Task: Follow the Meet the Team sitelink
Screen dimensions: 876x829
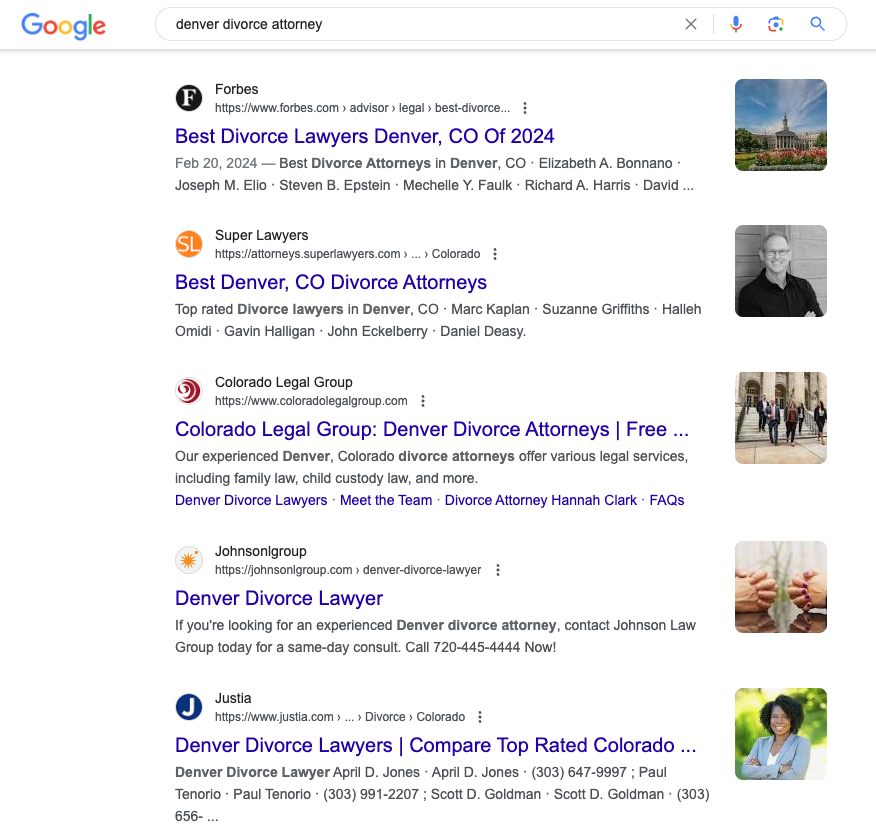Action: [386, 501]
